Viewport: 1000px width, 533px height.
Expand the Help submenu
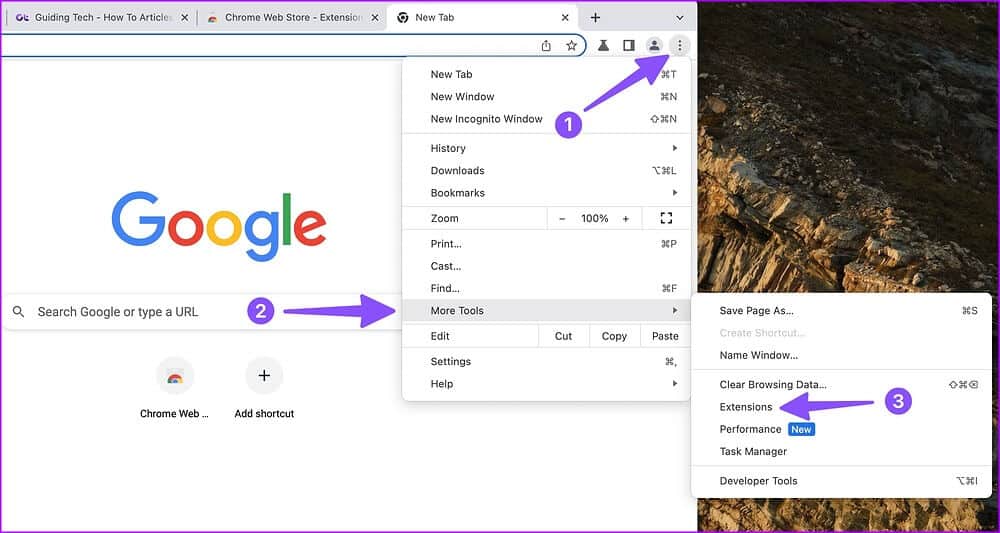click(x=547, y=384)
